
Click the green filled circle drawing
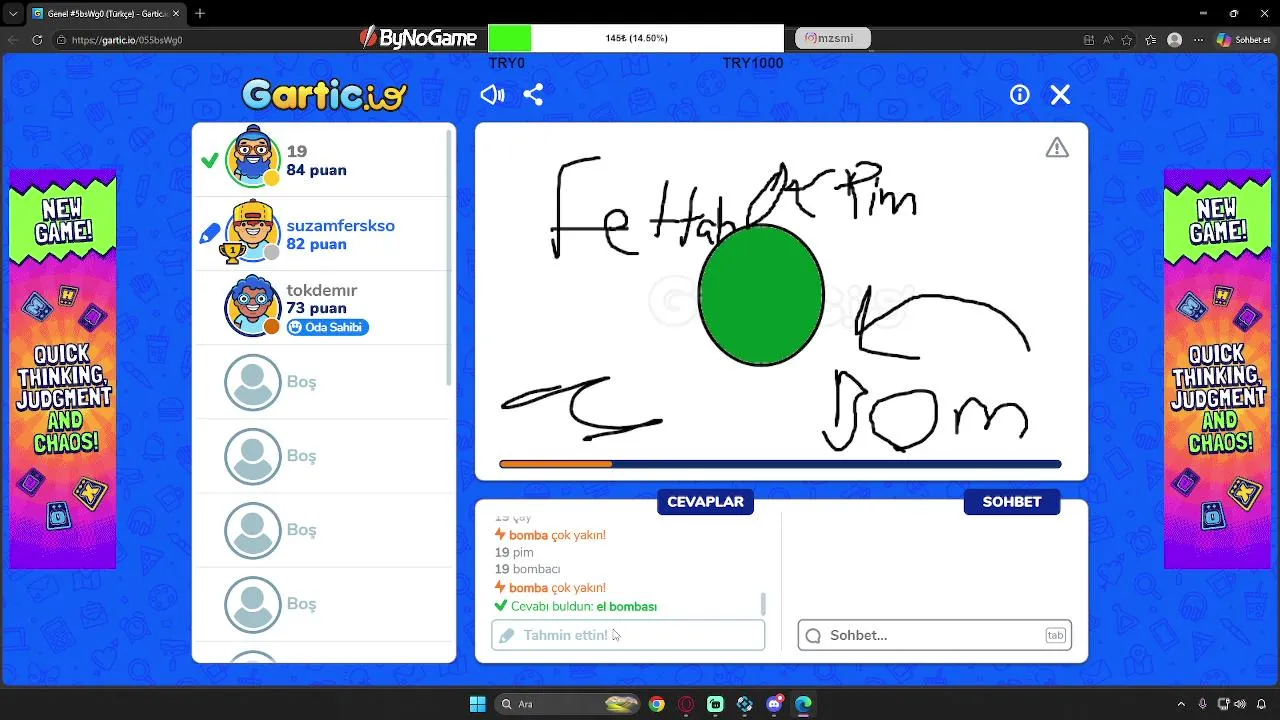point(761,295)
